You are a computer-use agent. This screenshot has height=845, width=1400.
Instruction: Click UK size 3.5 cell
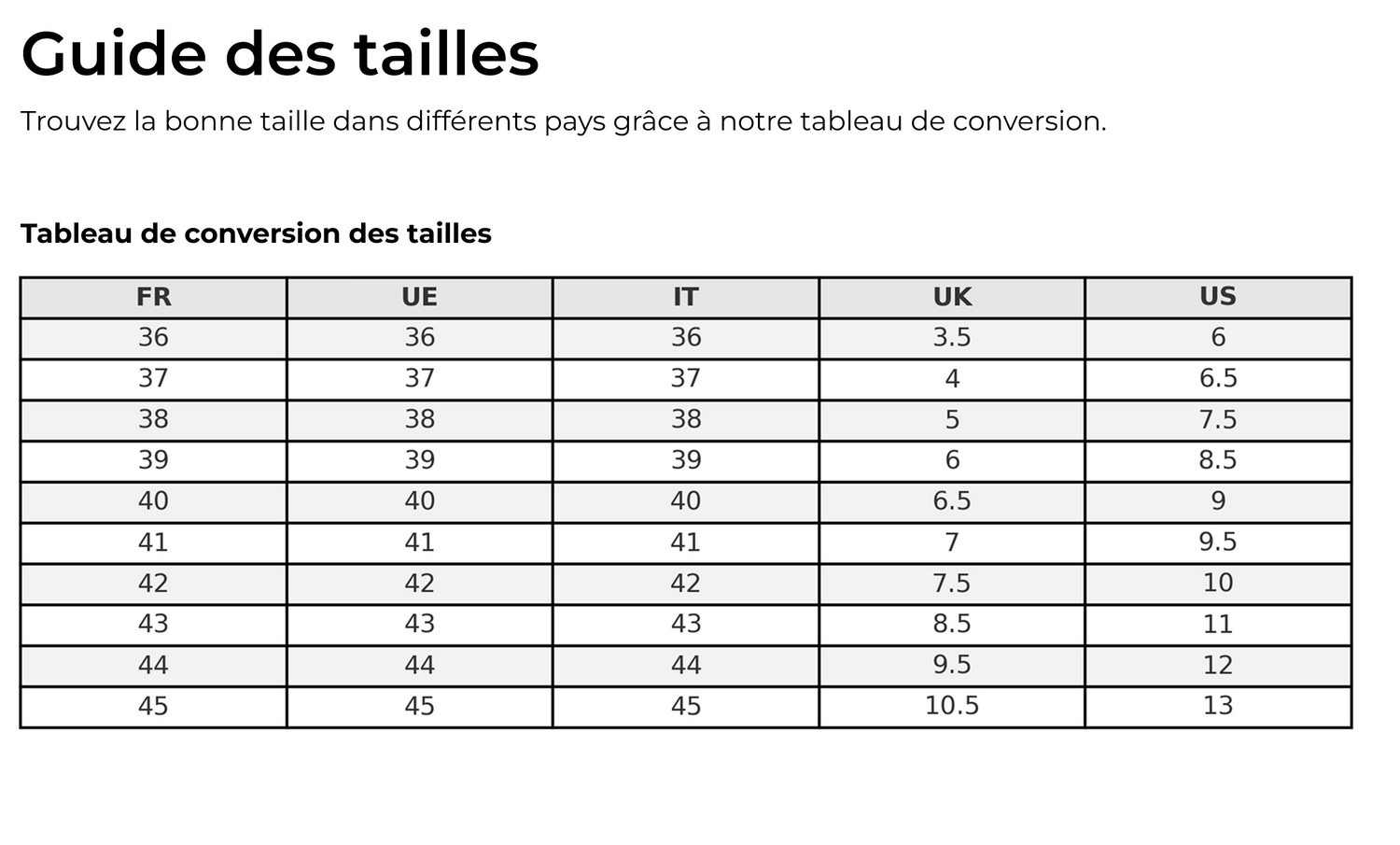952,338
